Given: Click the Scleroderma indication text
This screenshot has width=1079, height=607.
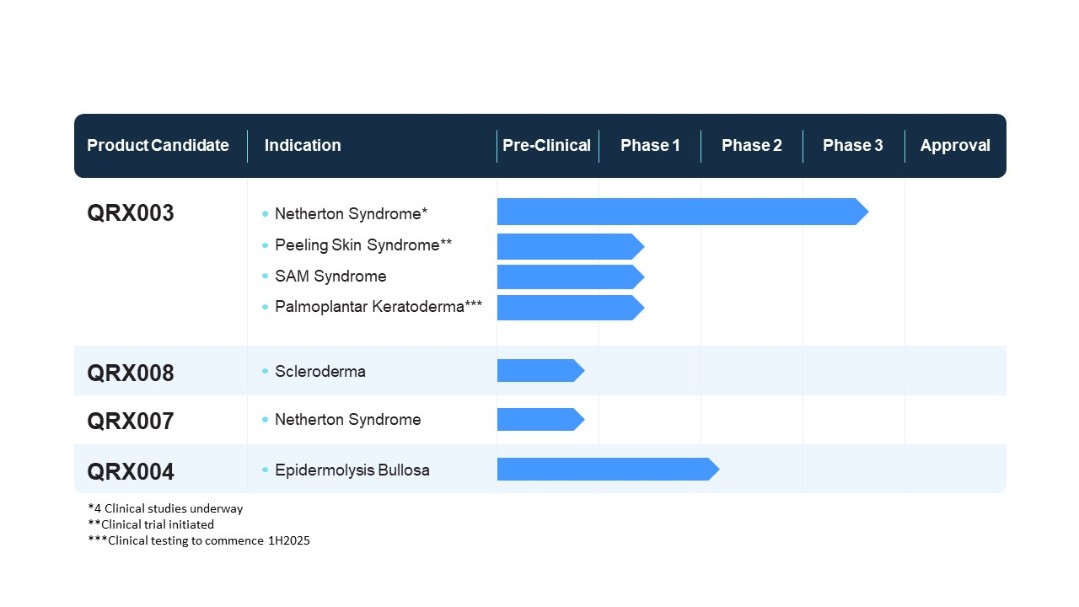Looking at the screenshot, I should coord(320,371).
